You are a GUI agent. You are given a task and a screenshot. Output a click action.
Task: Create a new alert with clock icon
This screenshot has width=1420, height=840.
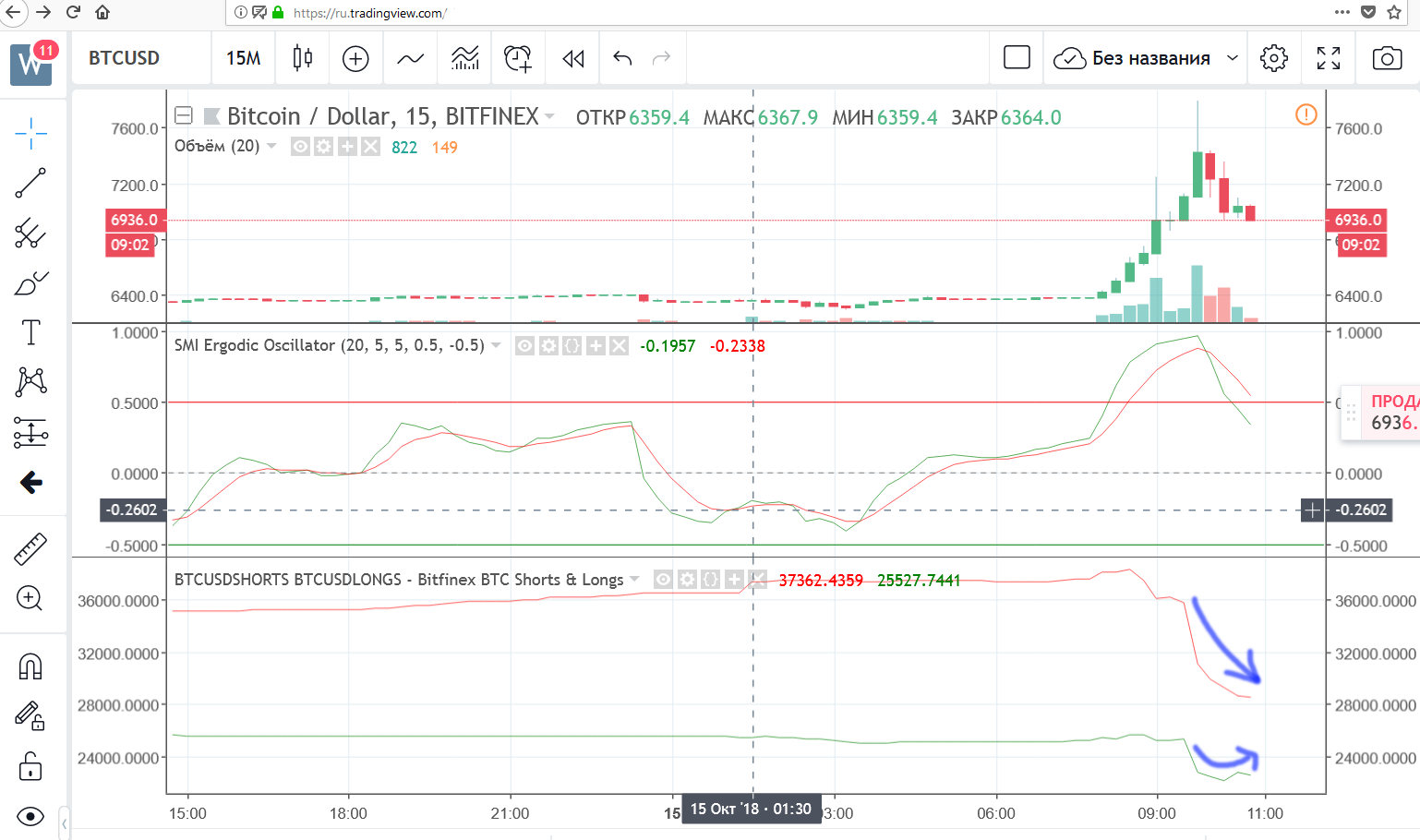pos(518,58)
